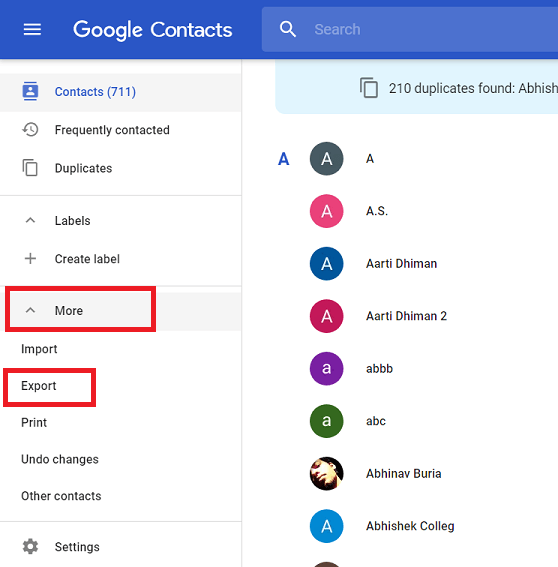Select Import from More options

click(39, 349)
